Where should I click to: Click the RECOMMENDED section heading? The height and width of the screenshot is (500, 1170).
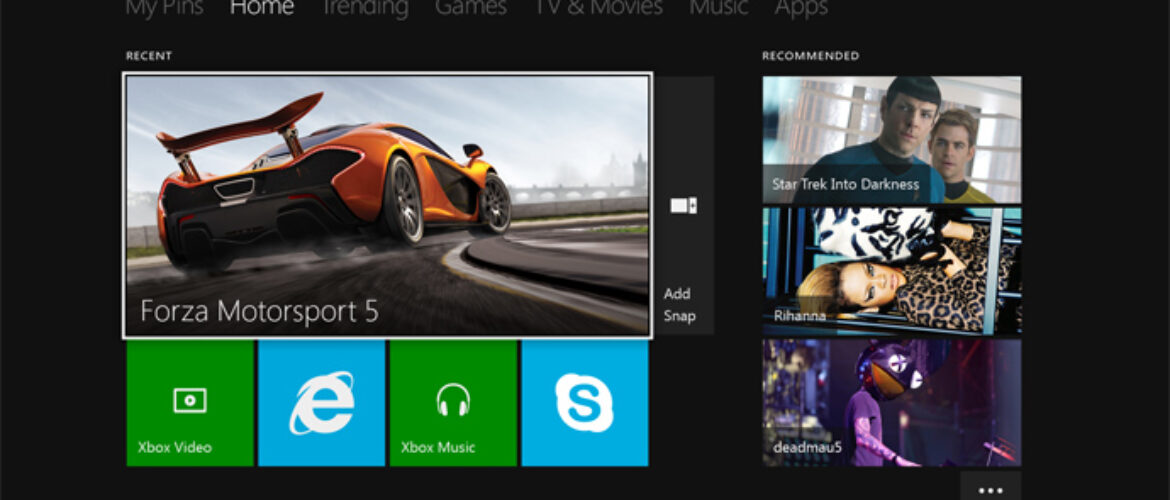[x=810, y=56]
